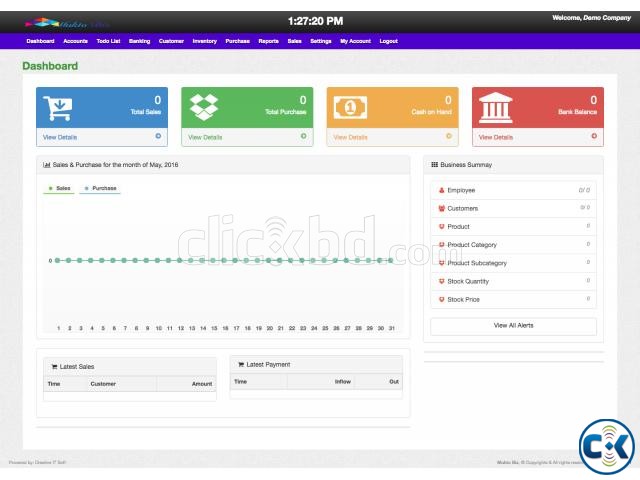Open the Purchase menu
Screen dimensions: 640x480
point(238,41)
